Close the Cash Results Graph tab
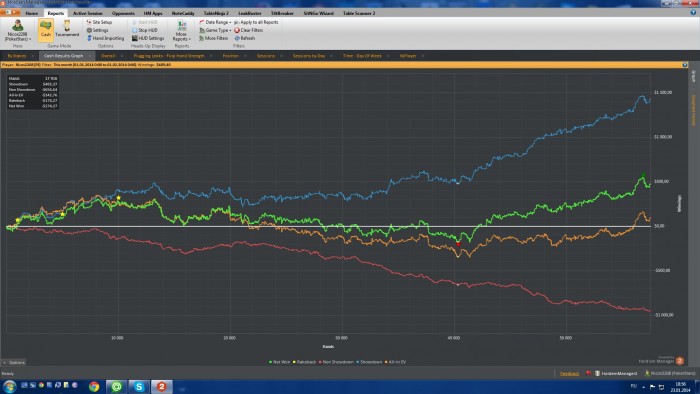 (x=90, y=56)
